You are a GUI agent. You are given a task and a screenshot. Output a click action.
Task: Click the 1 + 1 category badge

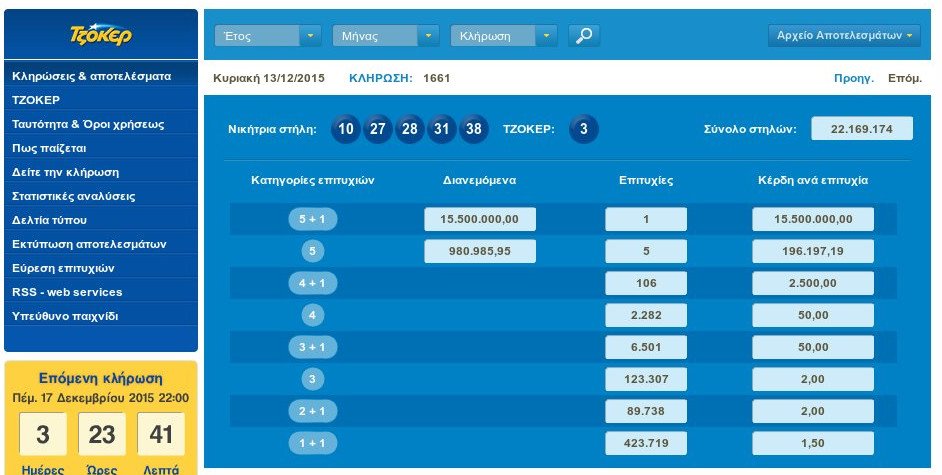312,443
